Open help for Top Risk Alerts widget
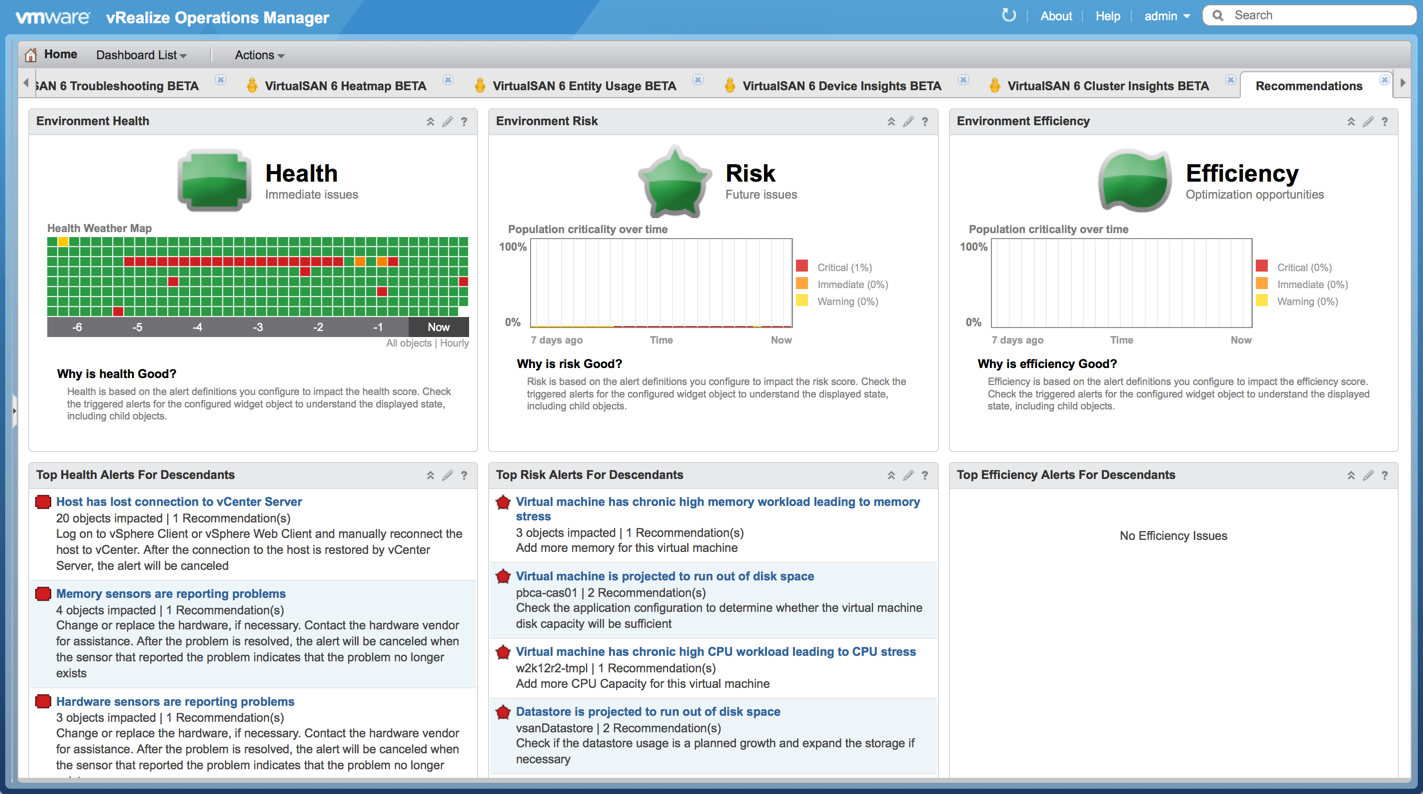This screenshot has height=794, width=1423. point(924,476)
